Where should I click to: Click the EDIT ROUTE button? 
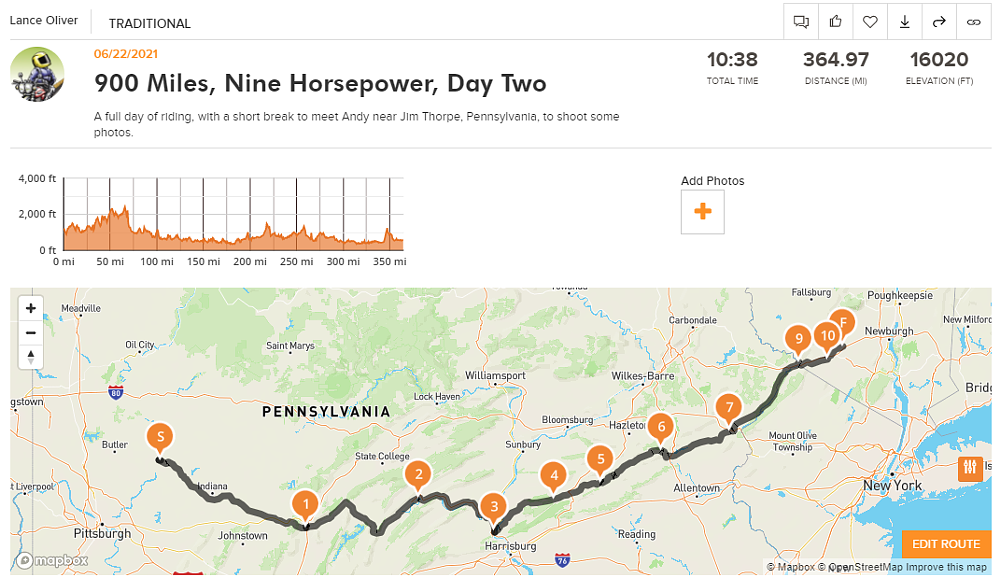point(945,543)
